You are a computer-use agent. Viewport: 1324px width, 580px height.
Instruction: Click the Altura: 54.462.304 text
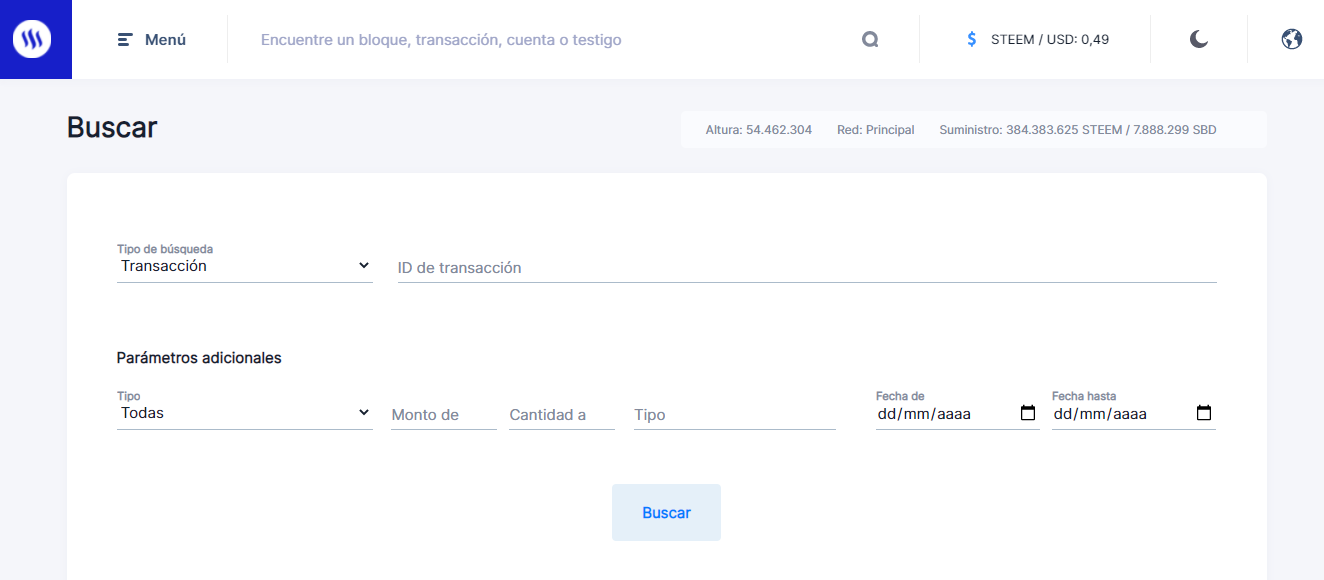759,130
